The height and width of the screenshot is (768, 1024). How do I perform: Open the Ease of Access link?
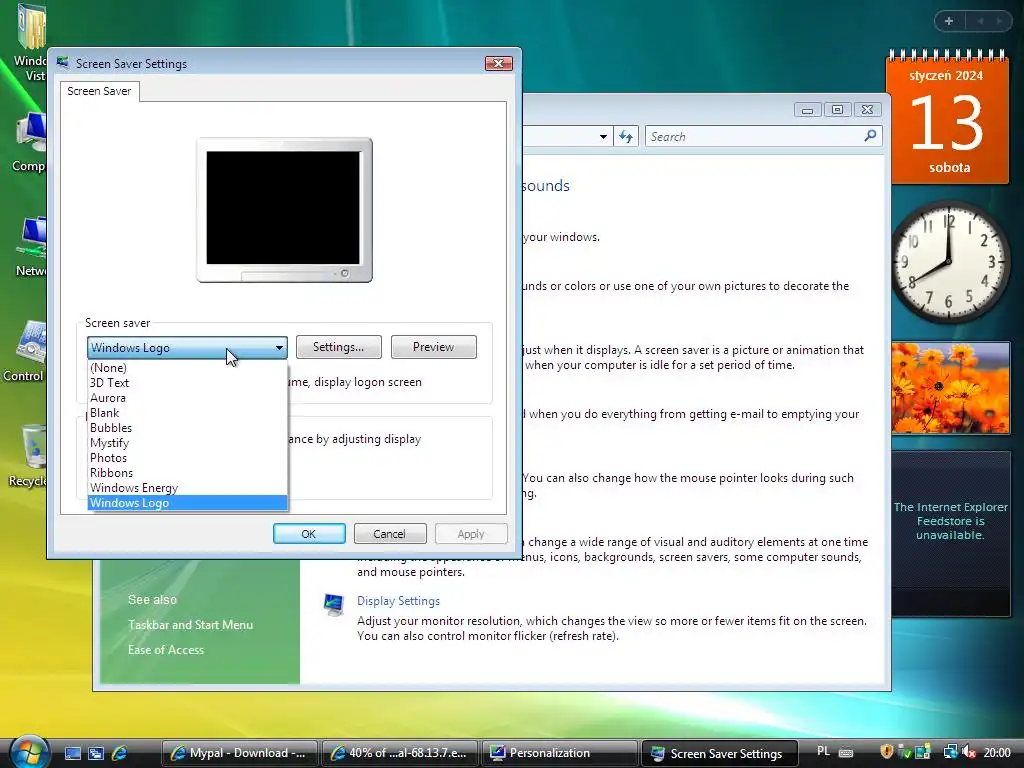166,650
